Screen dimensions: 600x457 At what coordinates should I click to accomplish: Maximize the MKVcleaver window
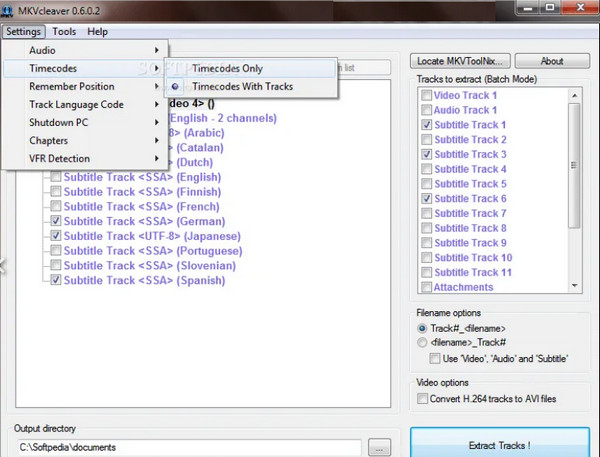[550, 8]
